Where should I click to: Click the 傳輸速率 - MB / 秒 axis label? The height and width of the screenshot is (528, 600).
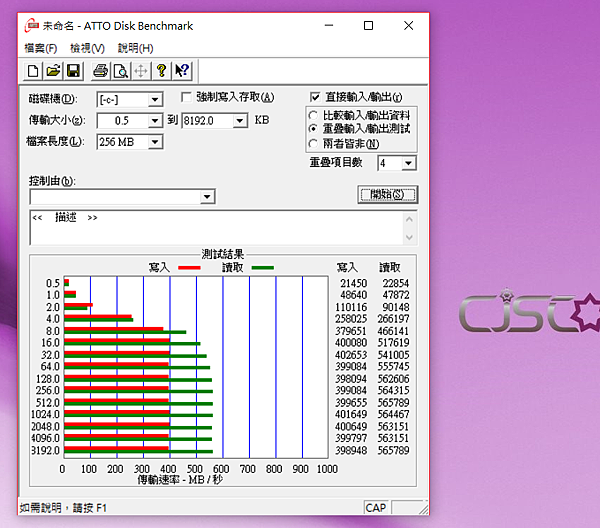click(x=180, y=479)
